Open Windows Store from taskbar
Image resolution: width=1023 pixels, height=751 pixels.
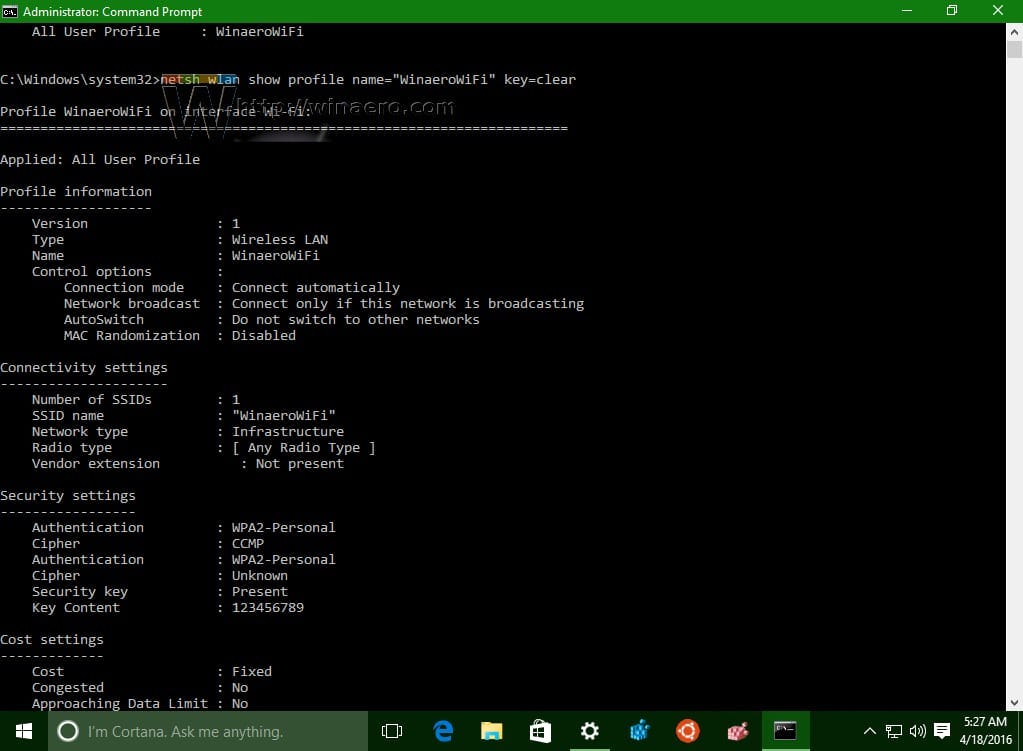pos(540,731)
